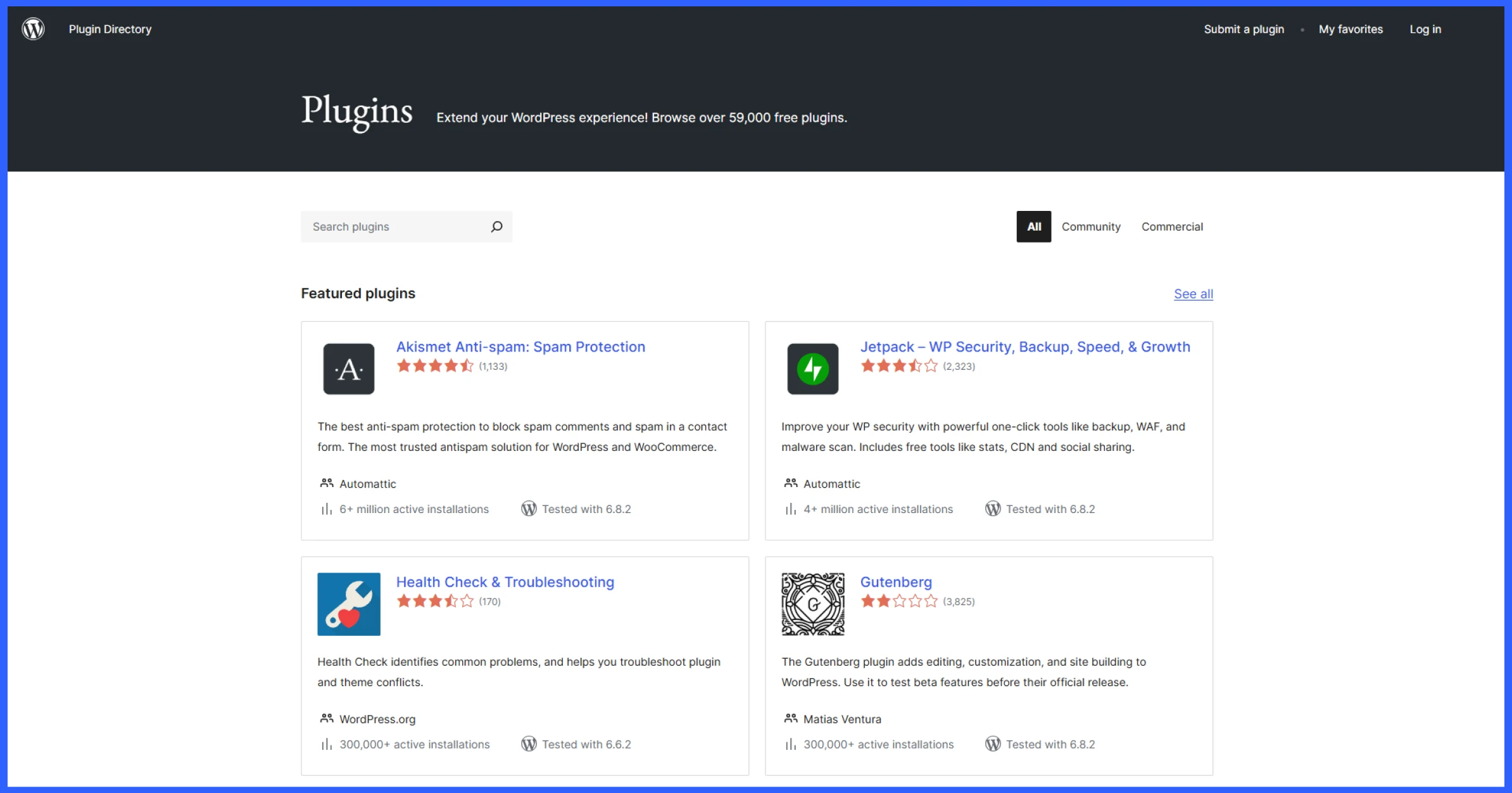Open Plugin Directory in header
The image size is (1512, 793).
pos(110,29)
